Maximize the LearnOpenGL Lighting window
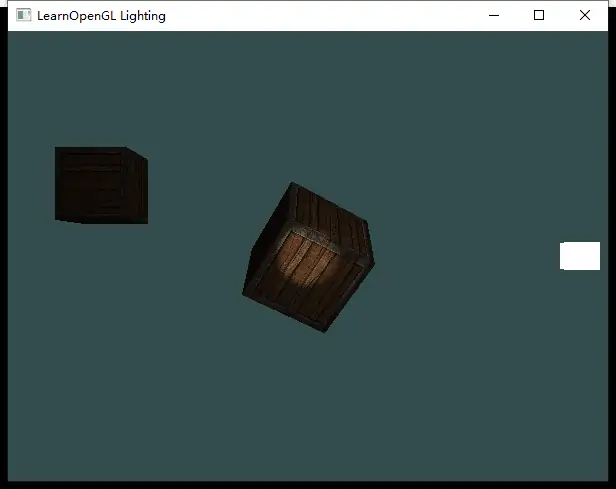This screenshot has height=489, width=616. [x=539, y=16]
